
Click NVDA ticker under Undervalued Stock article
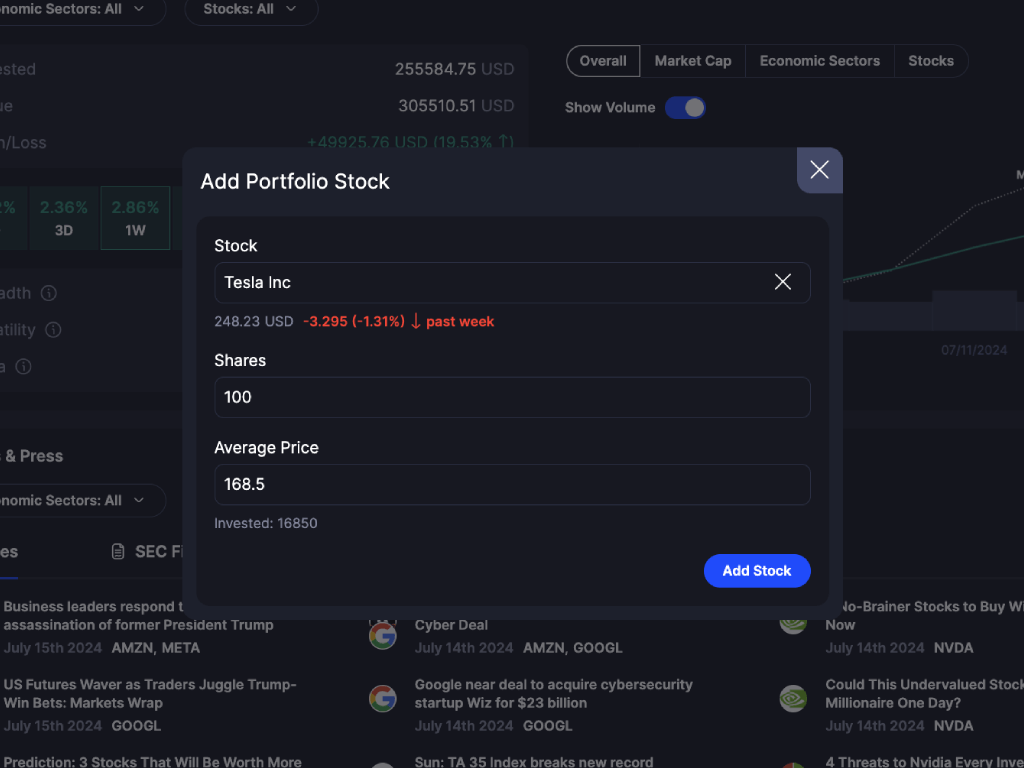953,726
